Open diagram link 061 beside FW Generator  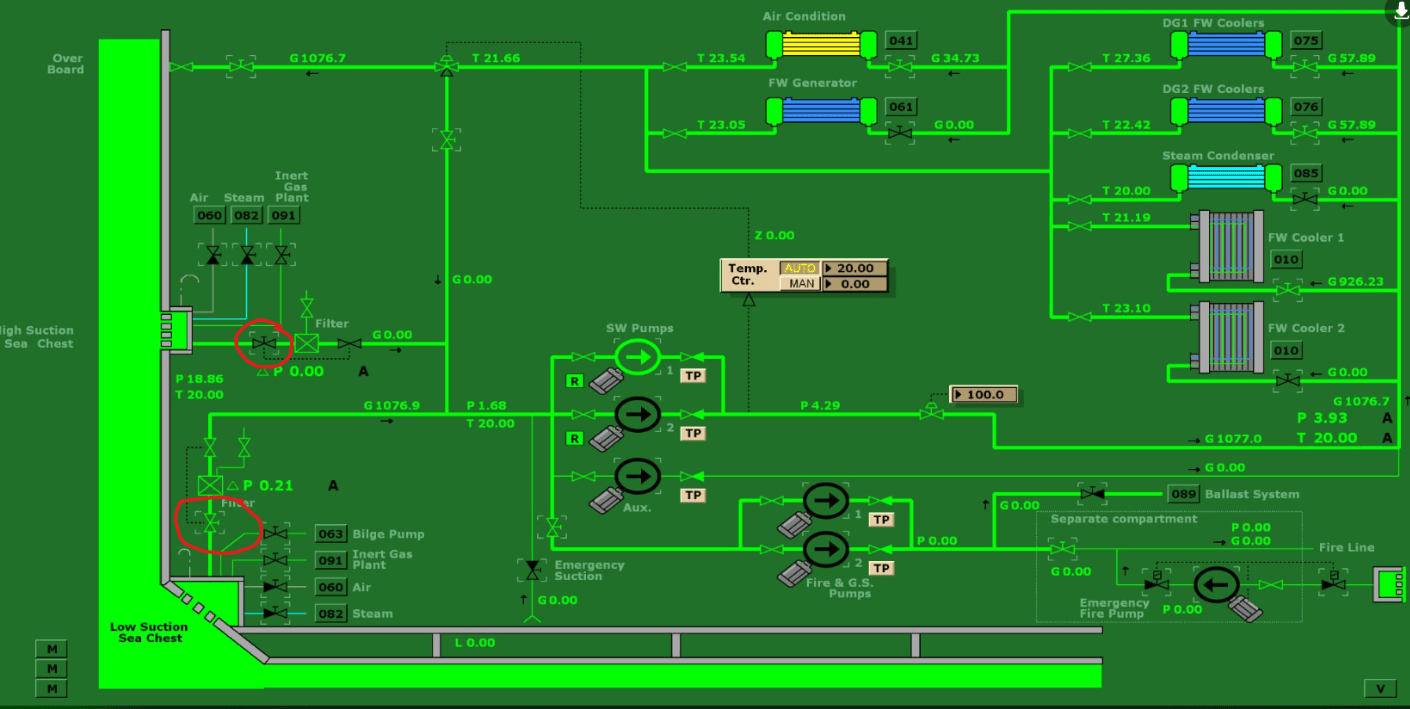tap(902, 107)
